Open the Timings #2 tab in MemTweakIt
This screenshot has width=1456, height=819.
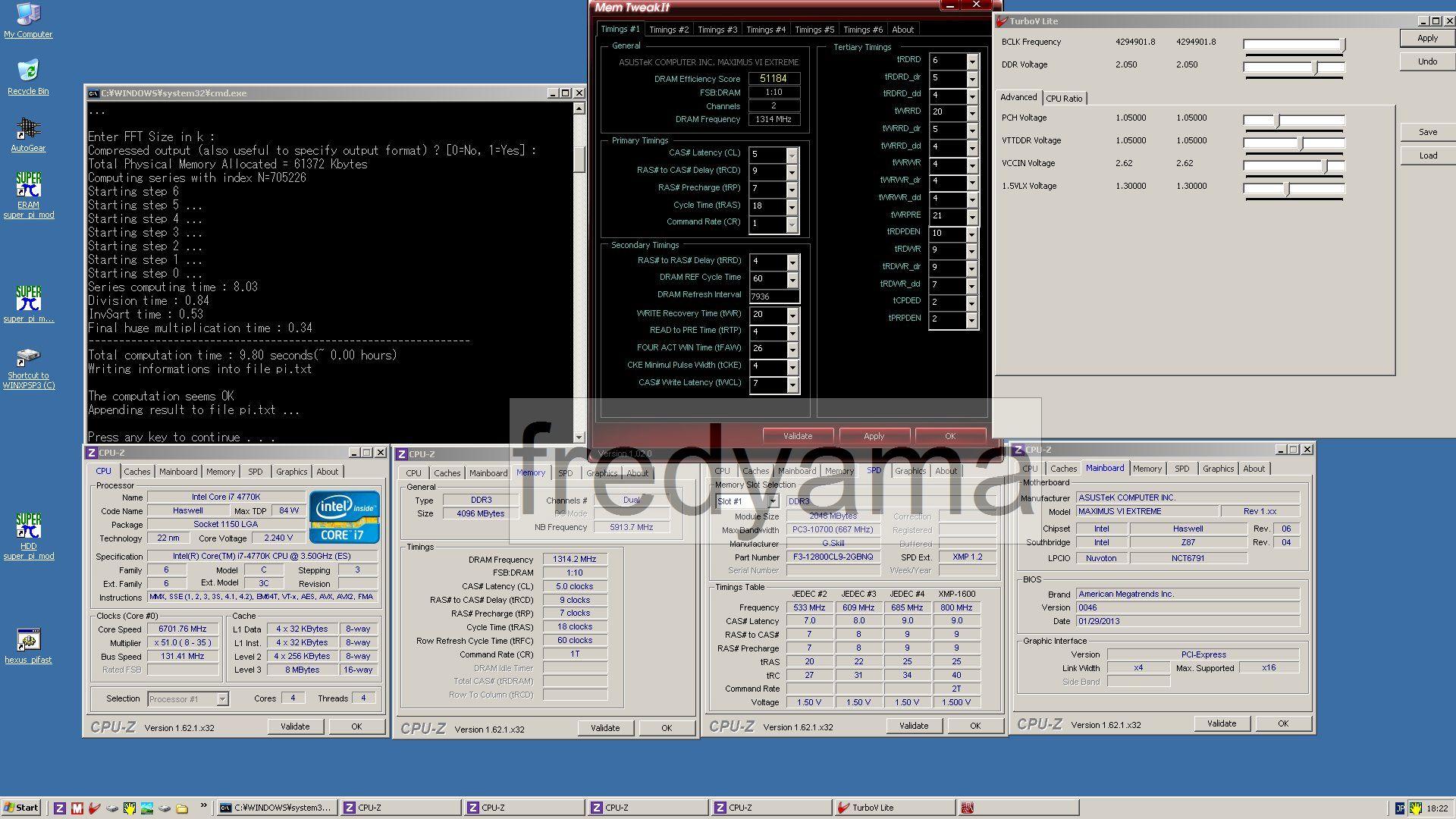pos(669,30)
